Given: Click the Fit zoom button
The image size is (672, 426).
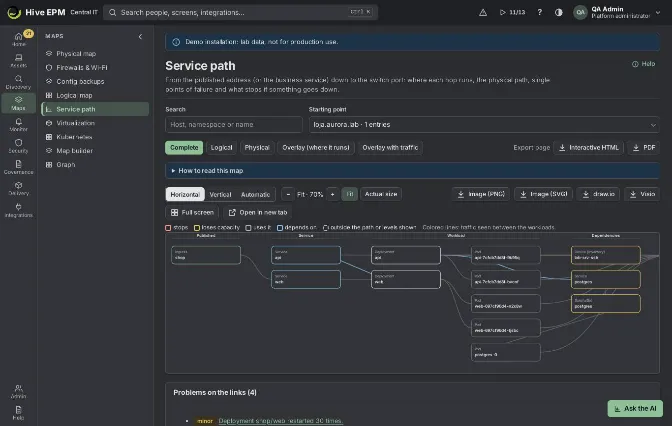Looking at the screenshot, I should (349, 194).
